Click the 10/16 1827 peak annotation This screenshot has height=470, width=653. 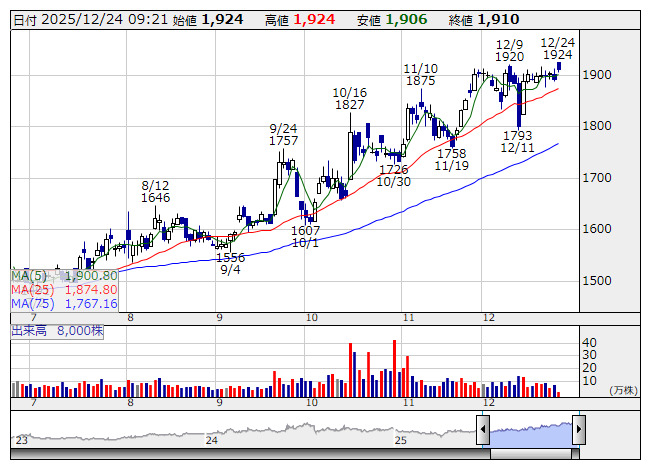[x=349, y=99]
